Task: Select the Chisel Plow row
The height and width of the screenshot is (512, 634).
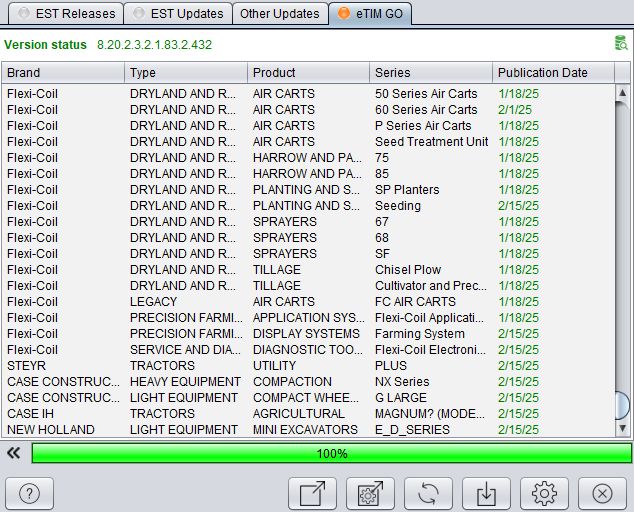Action: point(308,270)
